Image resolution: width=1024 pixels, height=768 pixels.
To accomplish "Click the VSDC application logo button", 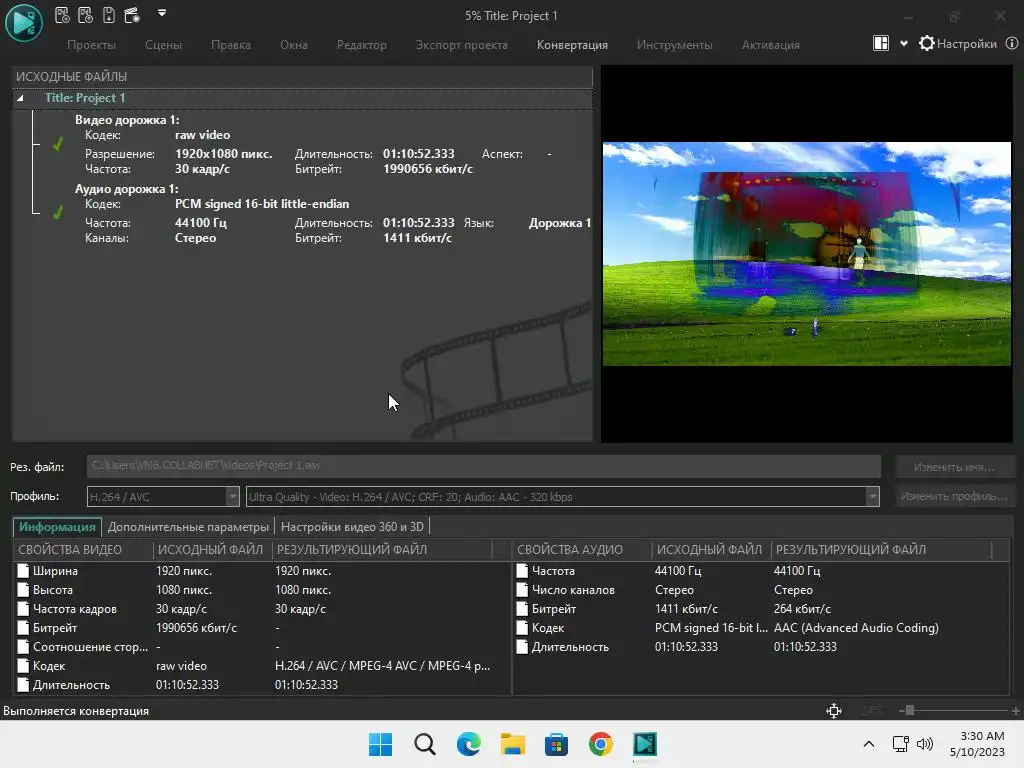I will [x=24, y=22].
